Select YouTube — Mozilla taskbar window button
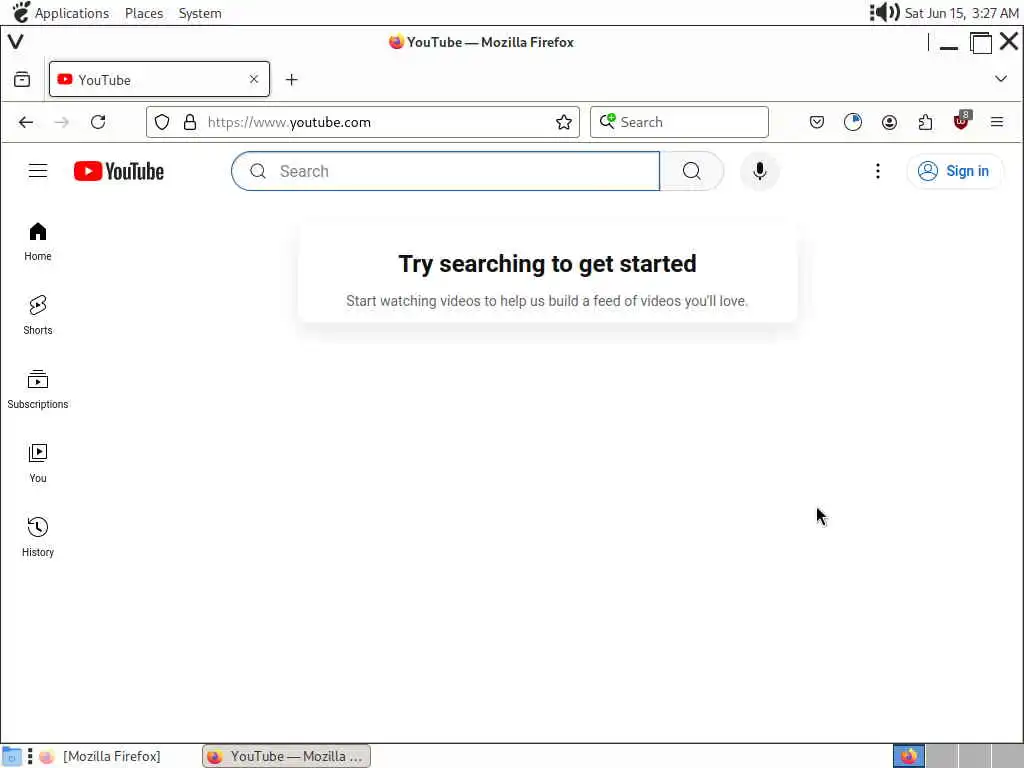This screenshot has width=1024, height=768. coord(287,756)
